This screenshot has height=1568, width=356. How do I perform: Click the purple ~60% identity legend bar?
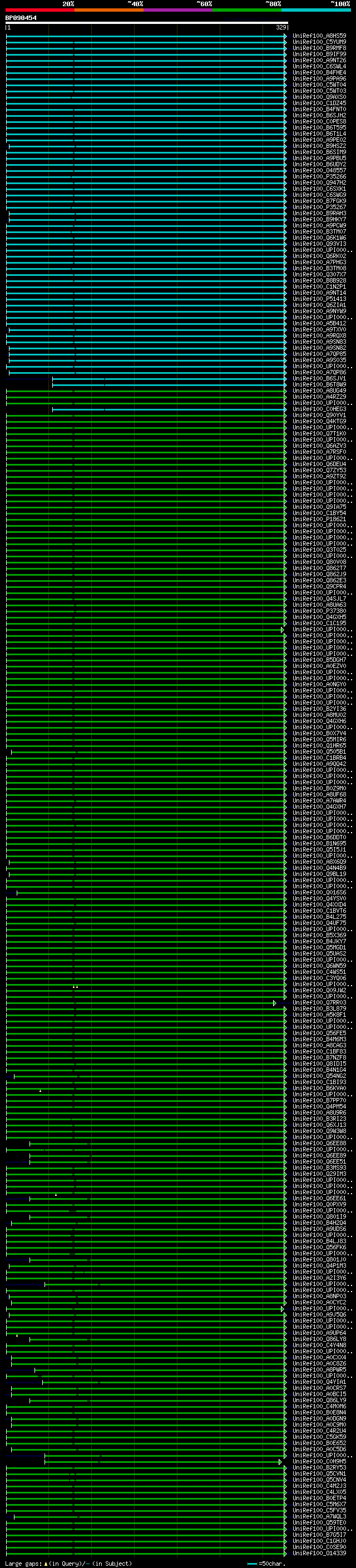coord(177,10)
